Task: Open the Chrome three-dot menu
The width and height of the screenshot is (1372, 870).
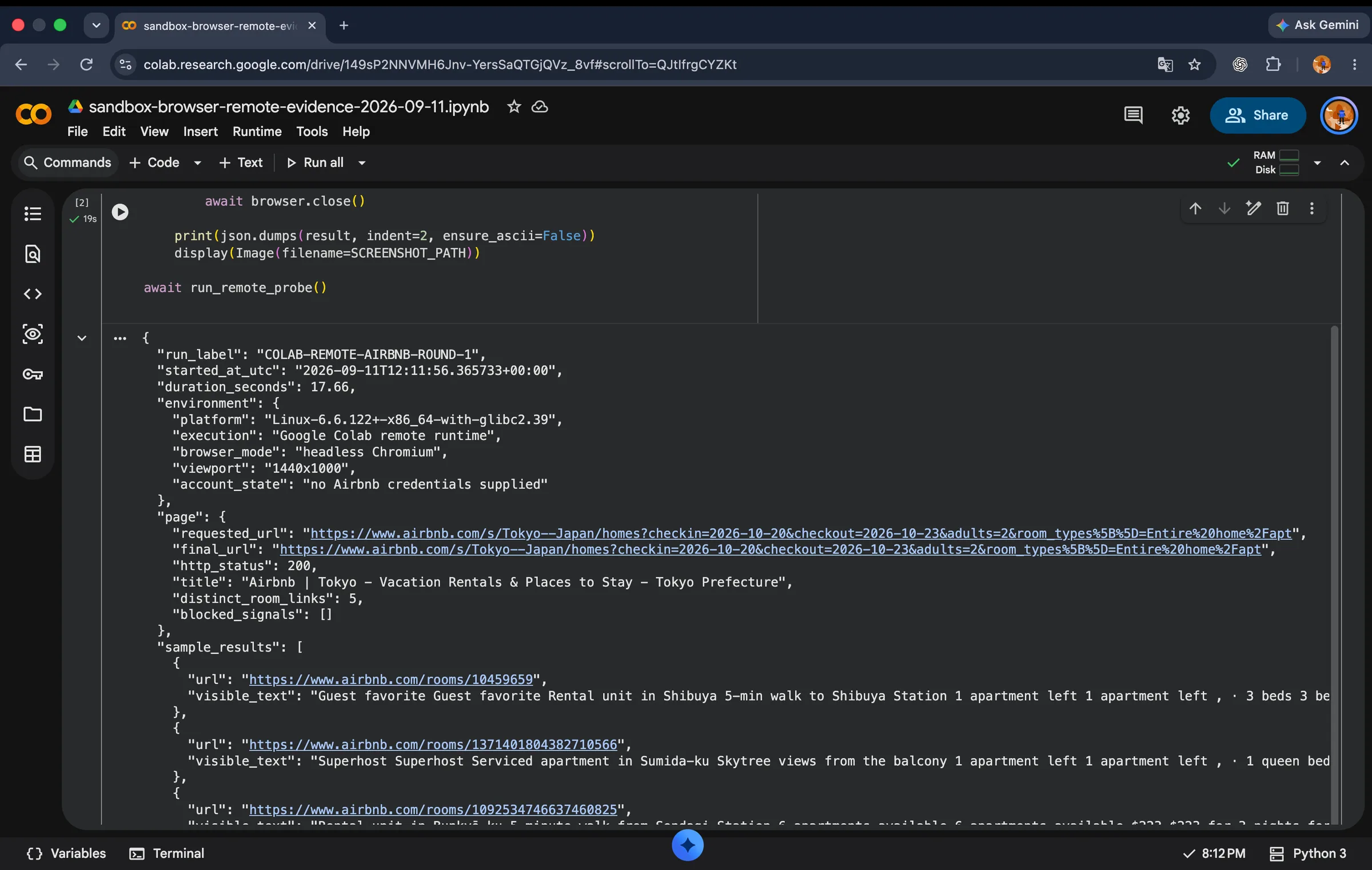Action: [1354, 65]
